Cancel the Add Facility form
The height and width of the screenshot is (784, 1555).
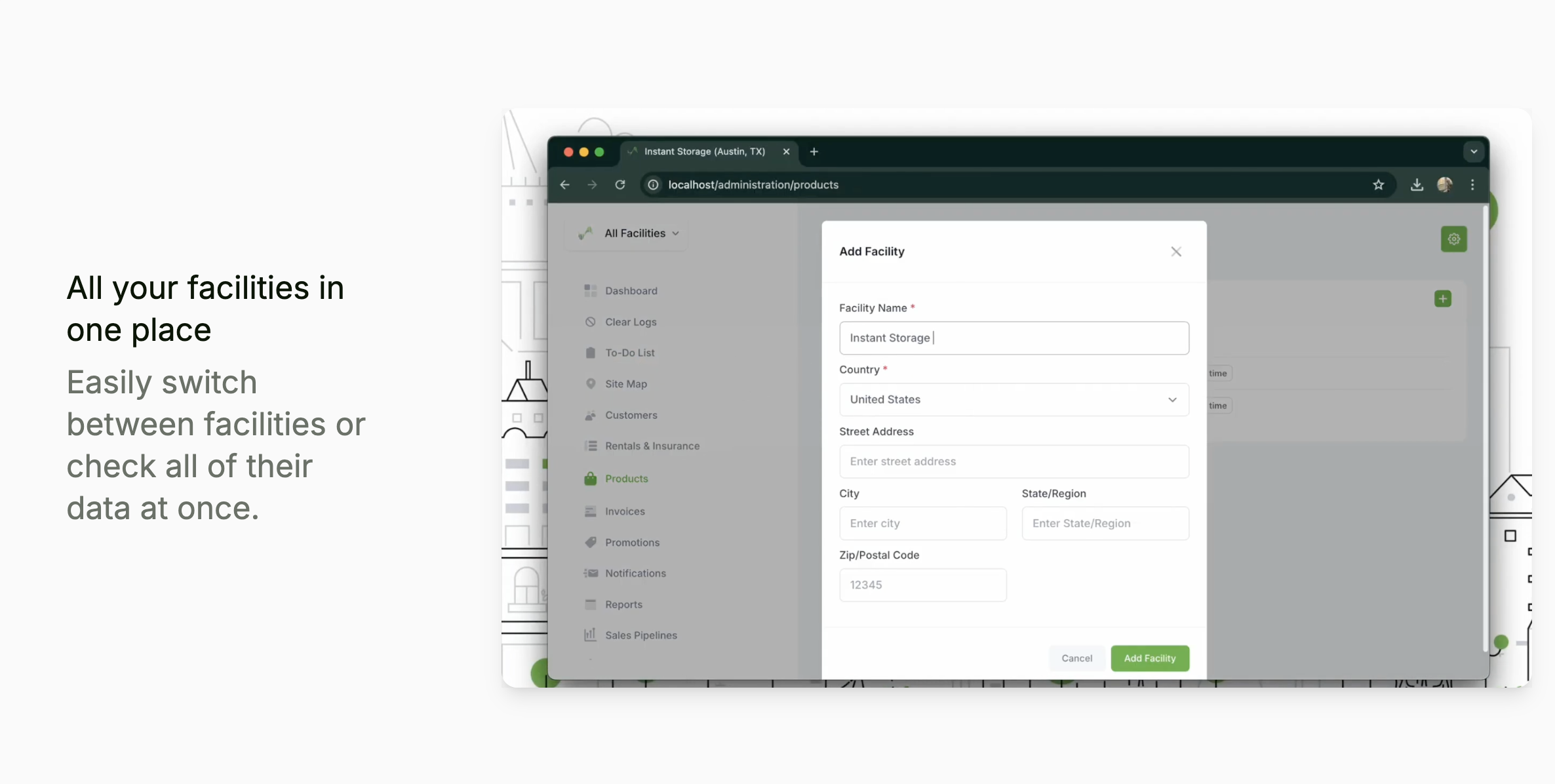[x=1076, y=658]
